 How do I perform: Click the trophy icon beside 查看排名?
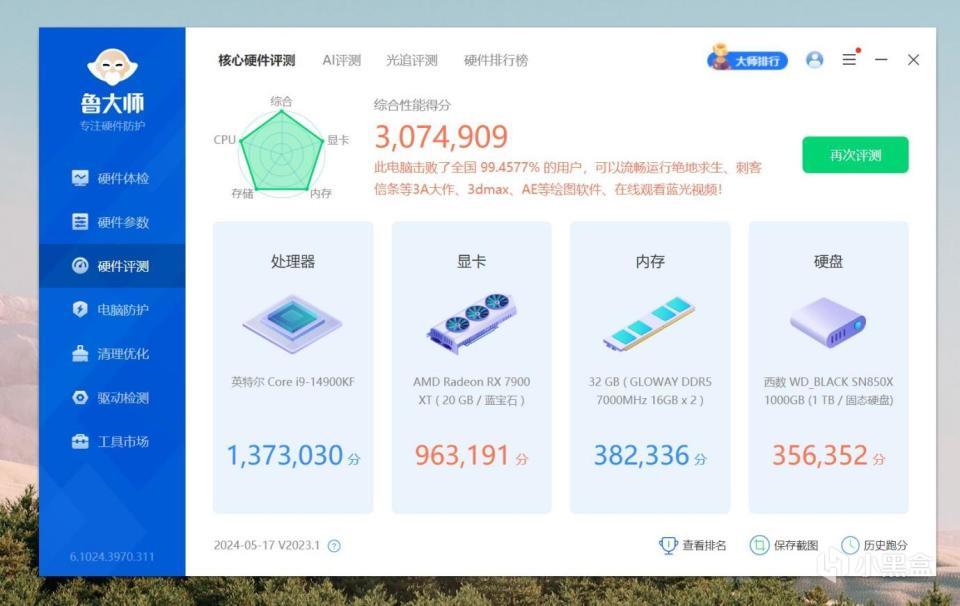668,545
